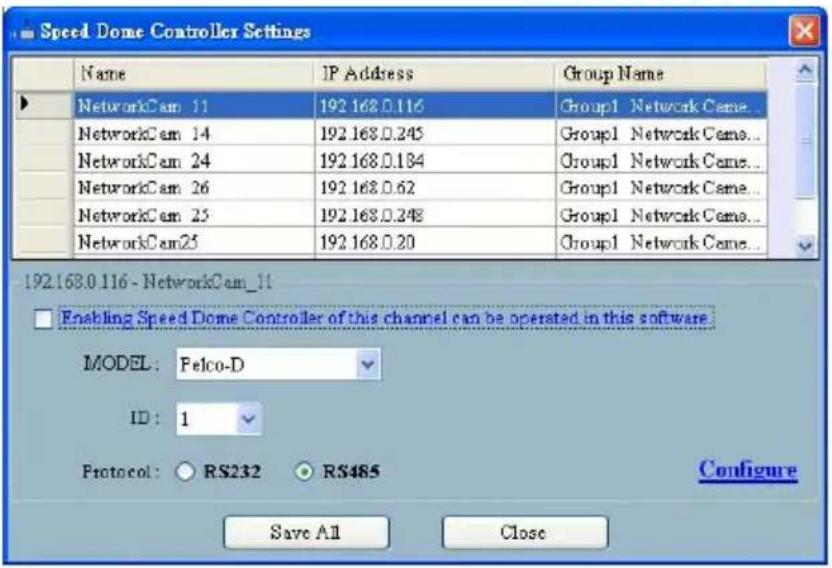
Task: Click the Group Name cell of NetworkCam_26 row
Action: coord(661,187)
